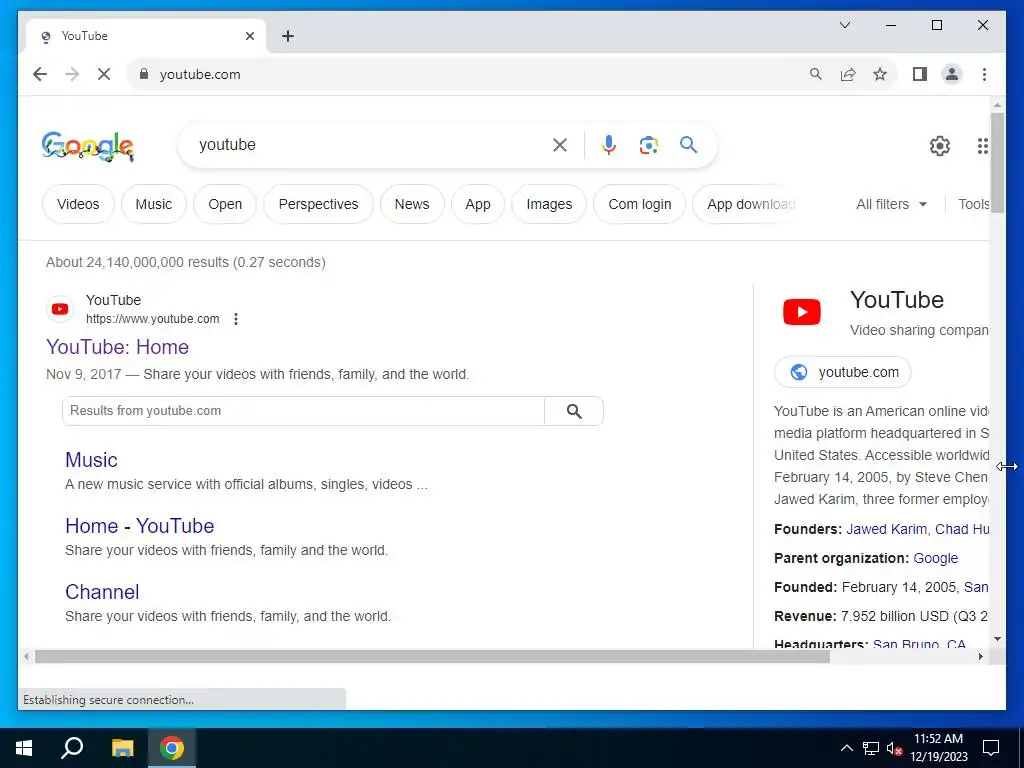The width and height of the screenshot is (1024, 768).
Task: Open Google quick settings gear
Action: (940, 146)
